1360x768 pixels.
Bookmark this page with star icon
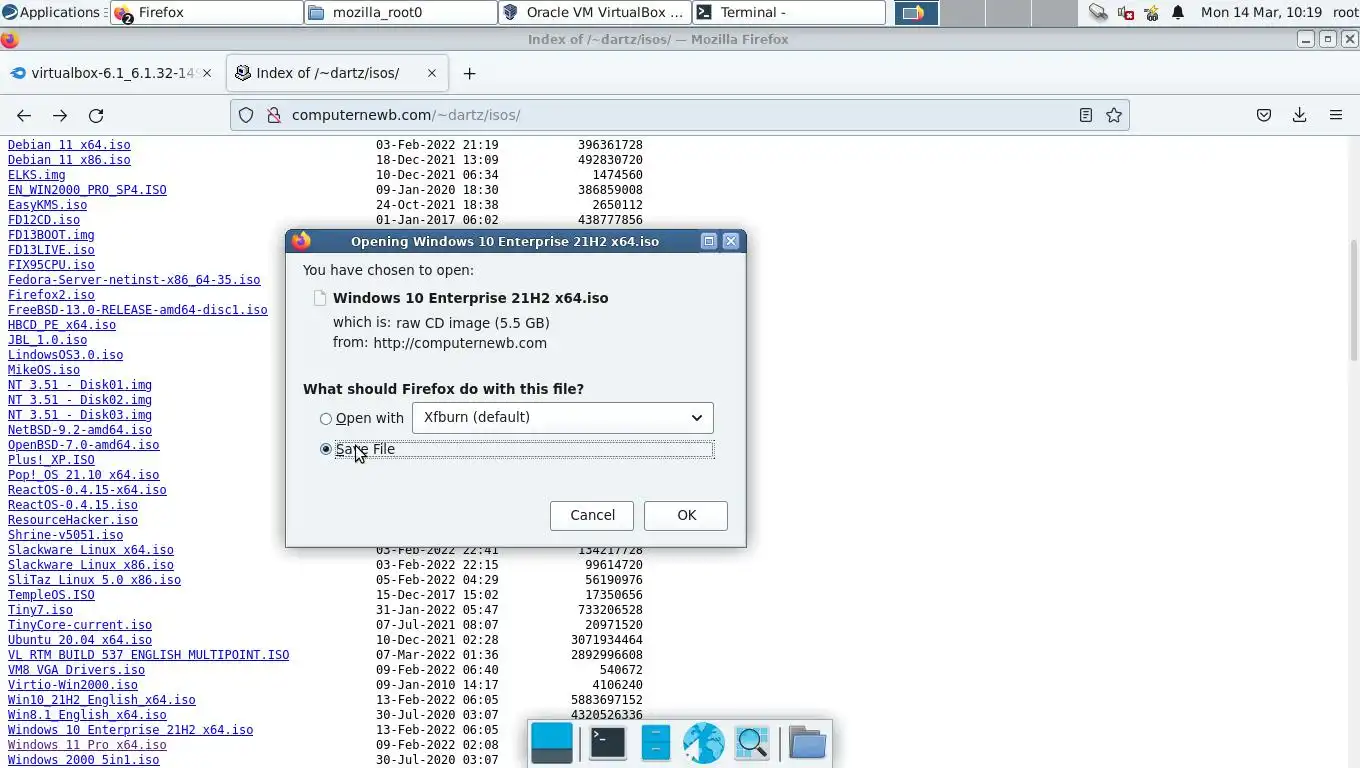1114,115
